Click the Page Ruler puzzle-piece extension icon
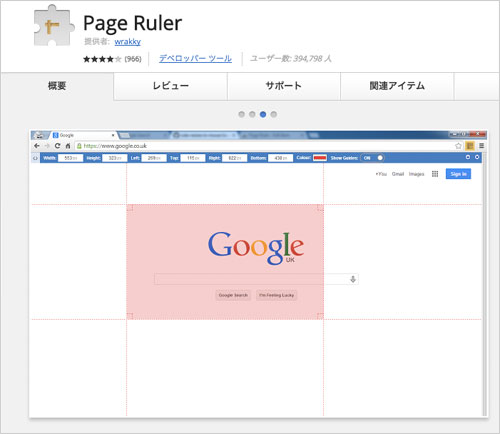 [54, 26]
